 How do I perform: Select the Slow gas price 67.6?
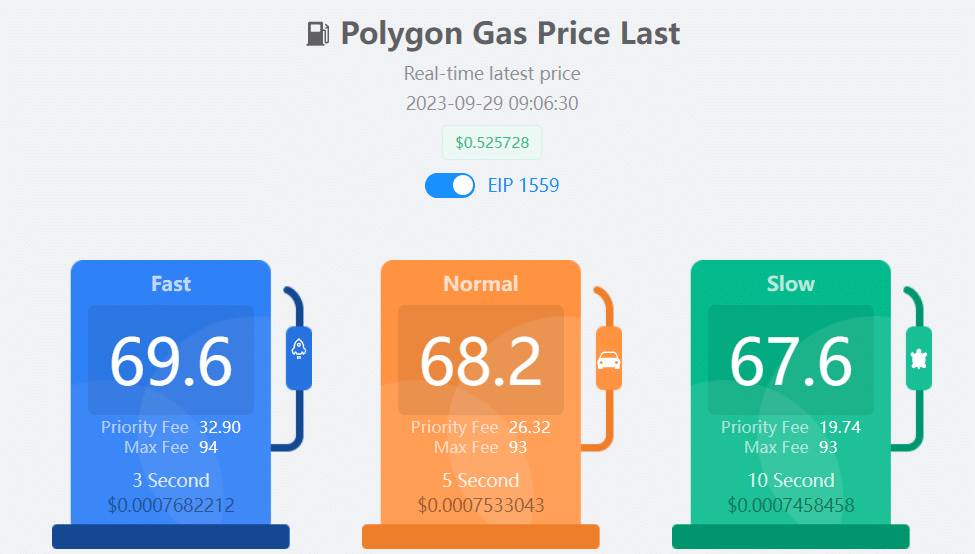tap(790, 361)
